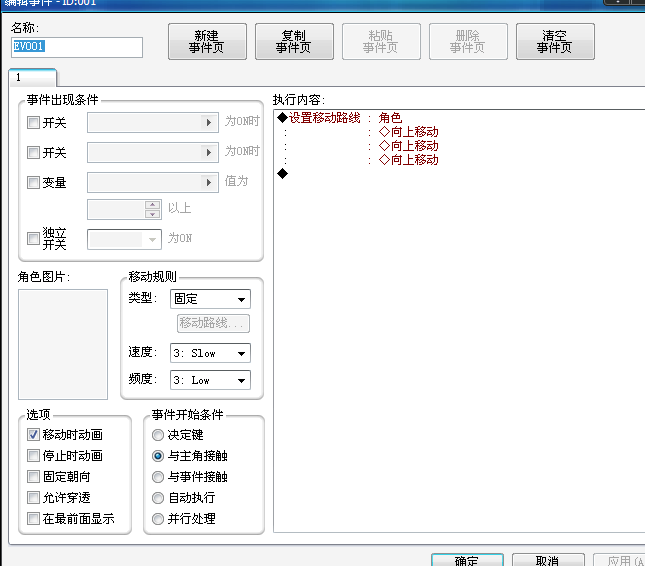Enable the 变量 condition checkbox

click(33, 183)
